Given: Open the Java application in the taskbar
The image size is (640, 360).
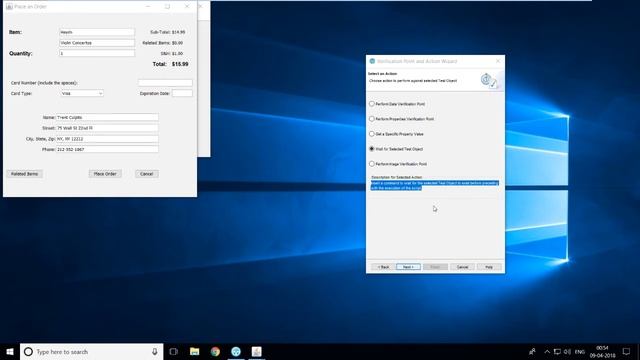Looking at the screenshot, I should click(x=257, y=351).
